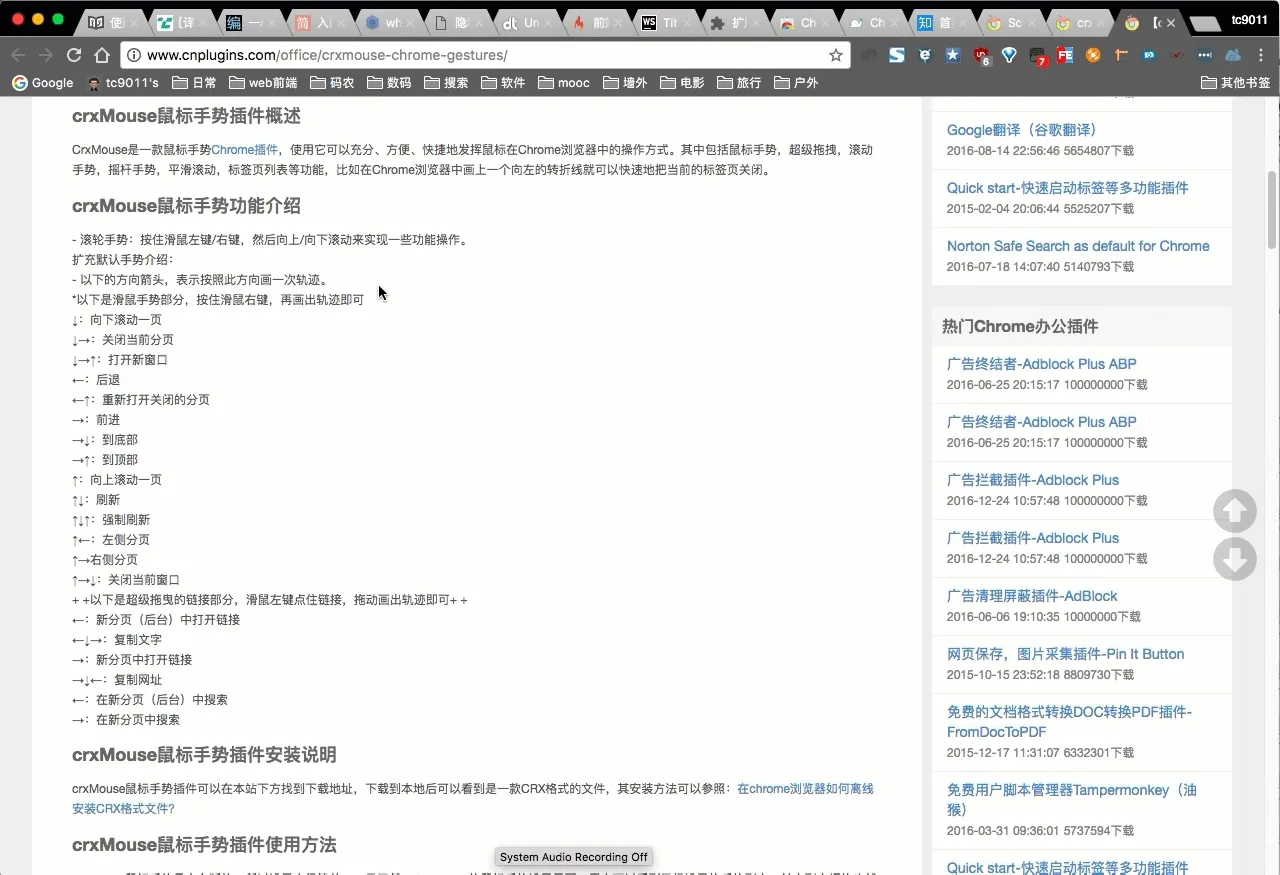Image resolution: width=1280 pixels, height=875 pixels.
Task: Open the blue star extension icon
Action: pyautogui.click(x=952, y=55)
